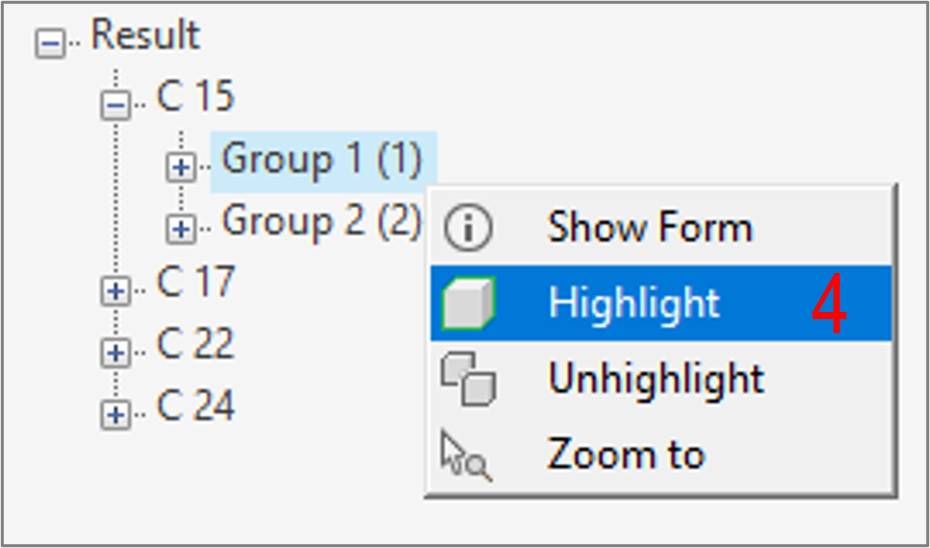Select the Result tree label
Viewport: 930px width, 548px height.
(x=145, y=34)
